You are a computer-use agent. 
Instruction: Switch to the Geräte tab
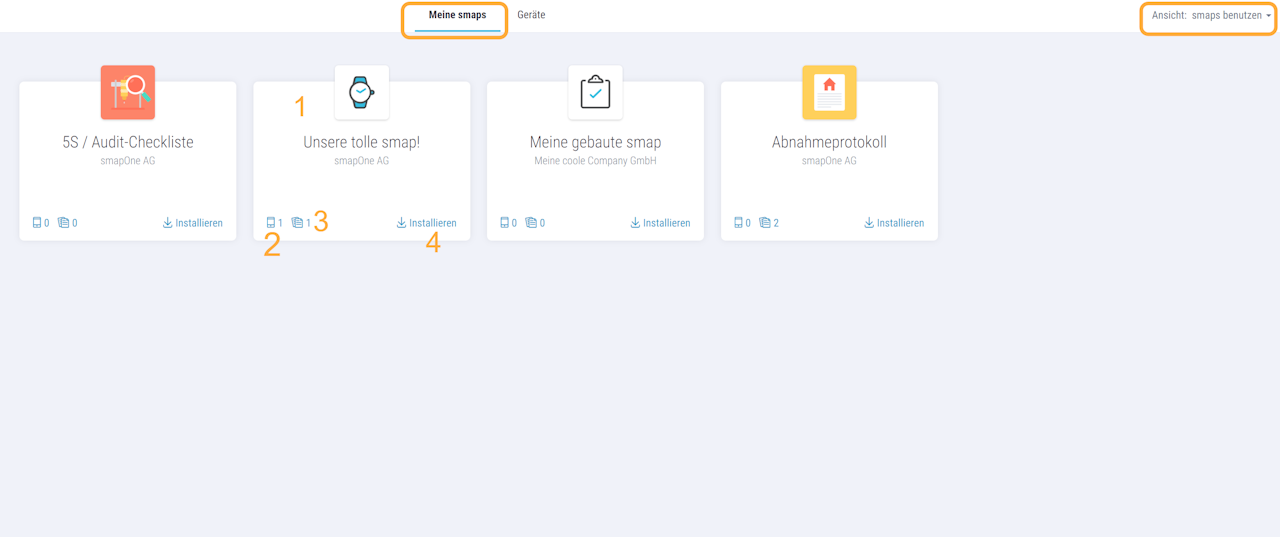tap(531, 15)
